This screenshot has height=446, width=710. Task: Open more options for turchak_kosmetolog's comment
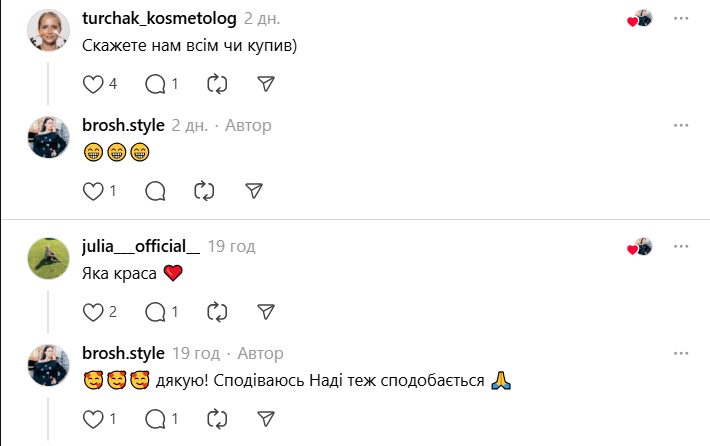[681, 19]
